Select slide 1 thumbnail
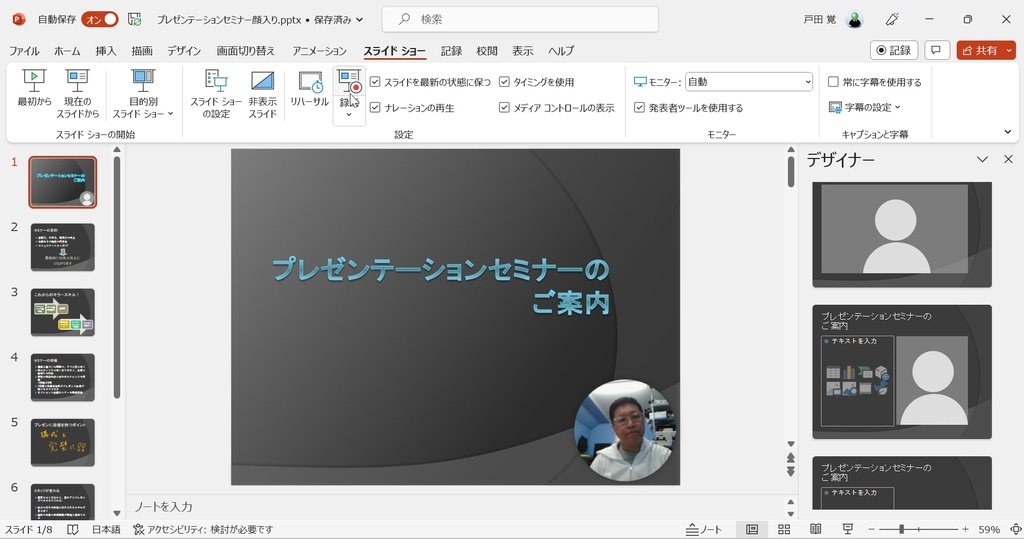 [x=63, y=182]
